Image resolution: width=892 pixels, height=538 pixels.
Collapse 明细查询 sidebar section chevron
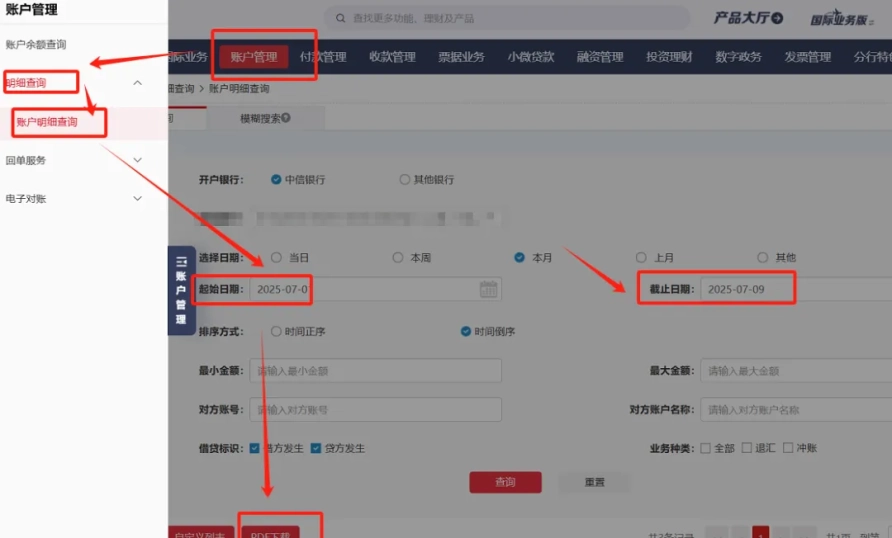[137, 82]
